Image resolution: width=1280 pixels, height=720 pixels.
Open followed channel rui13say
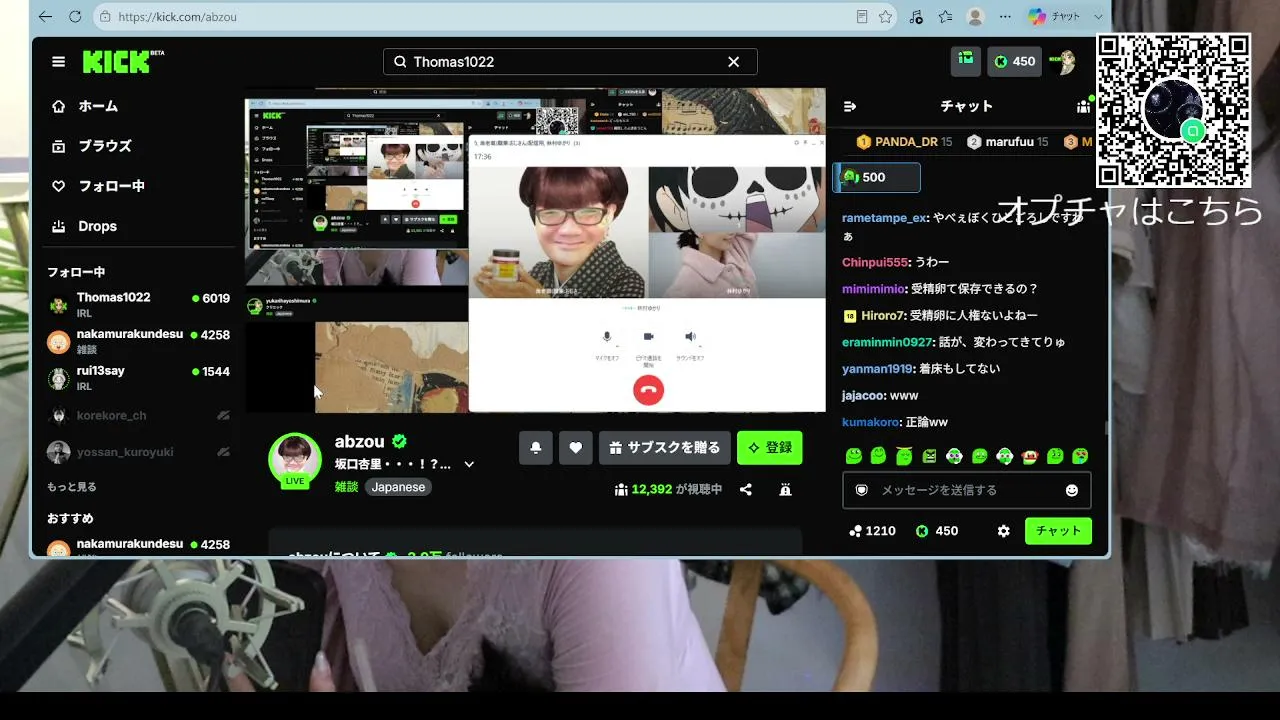(139, 378)
